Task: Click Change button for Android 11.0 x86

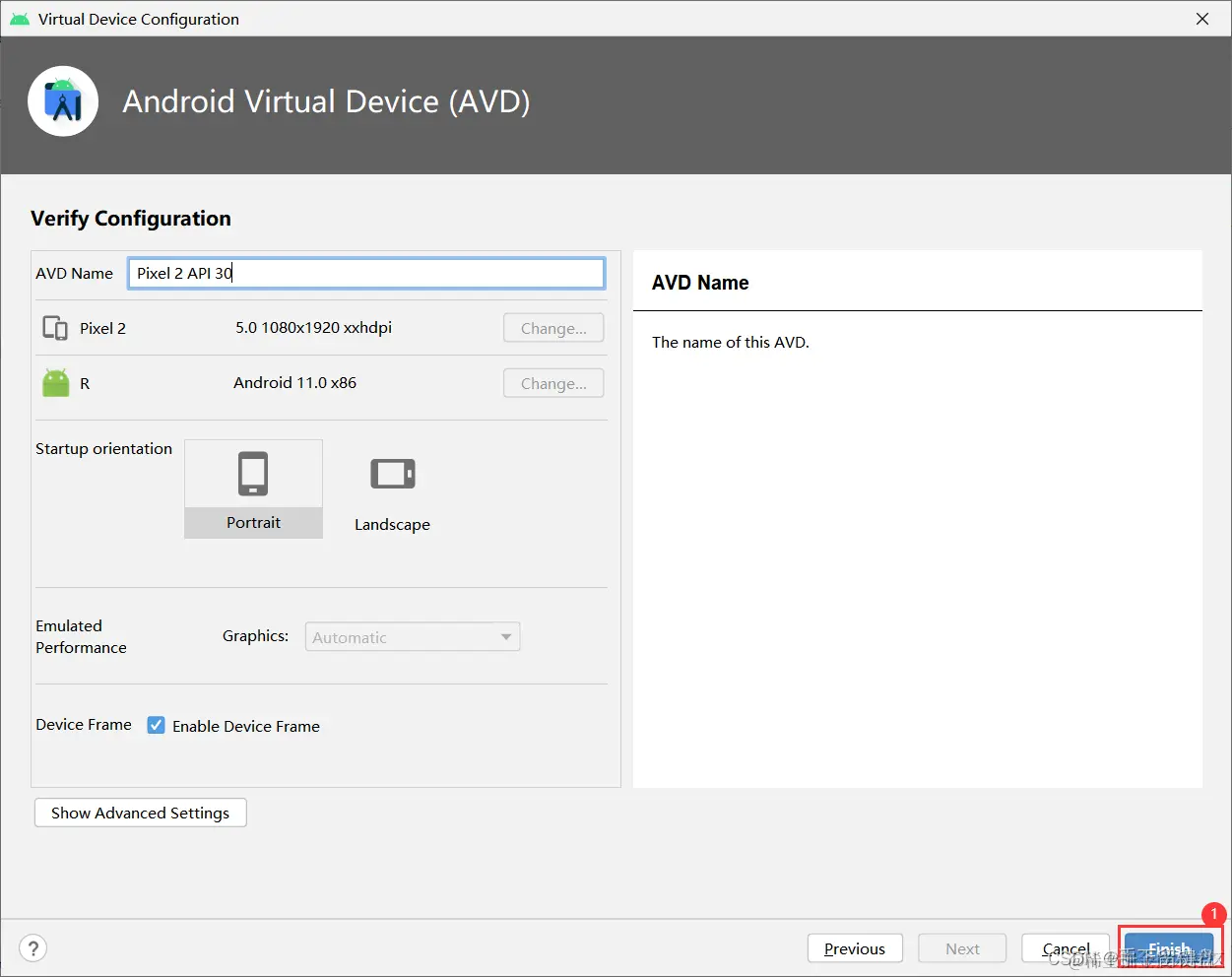Action: point(553,383)
